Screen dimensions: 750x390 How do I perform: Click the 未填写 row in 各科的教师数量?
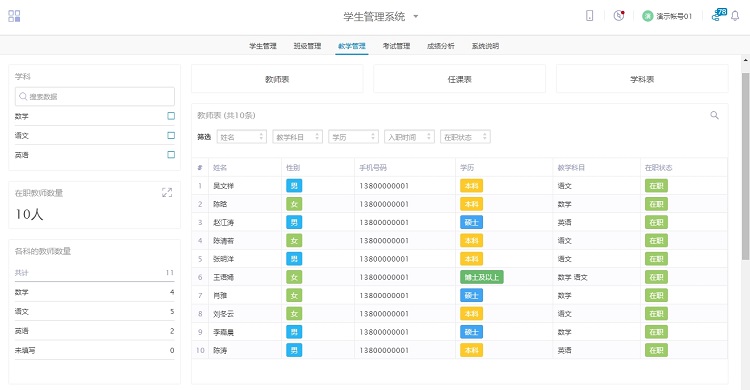pyautogui.click(x=95, y=350)
